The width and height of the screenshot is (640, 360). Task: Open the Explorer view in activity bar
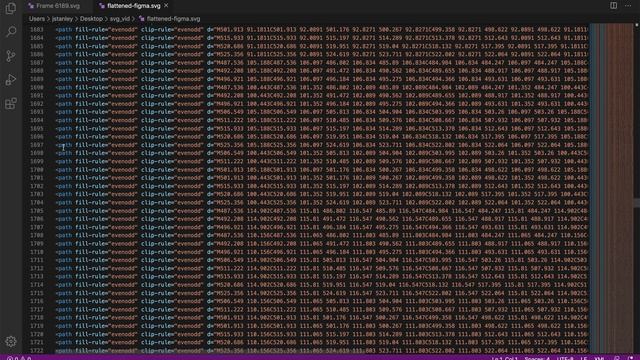[x=11, y=8]
